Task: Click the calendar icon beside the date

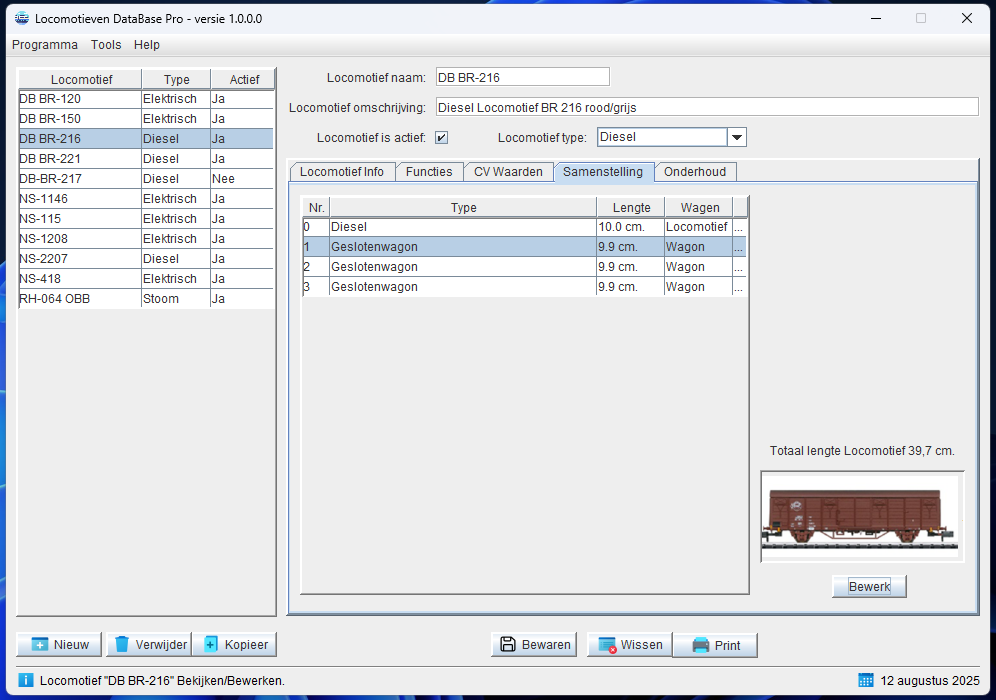Action: pyautogui.click(x=866, y=680)
